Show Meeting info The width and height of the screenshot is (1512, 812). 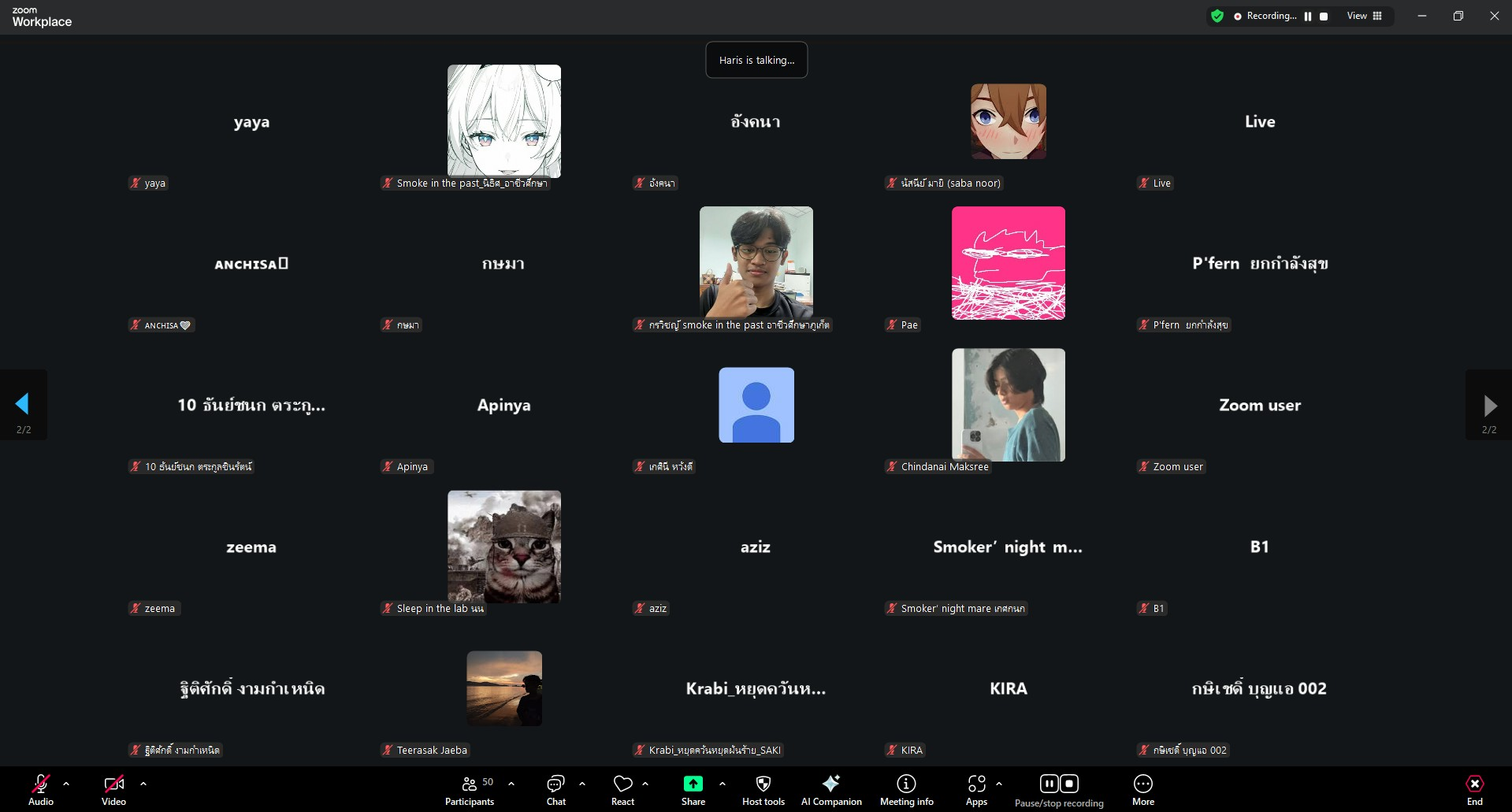point(906,790)
